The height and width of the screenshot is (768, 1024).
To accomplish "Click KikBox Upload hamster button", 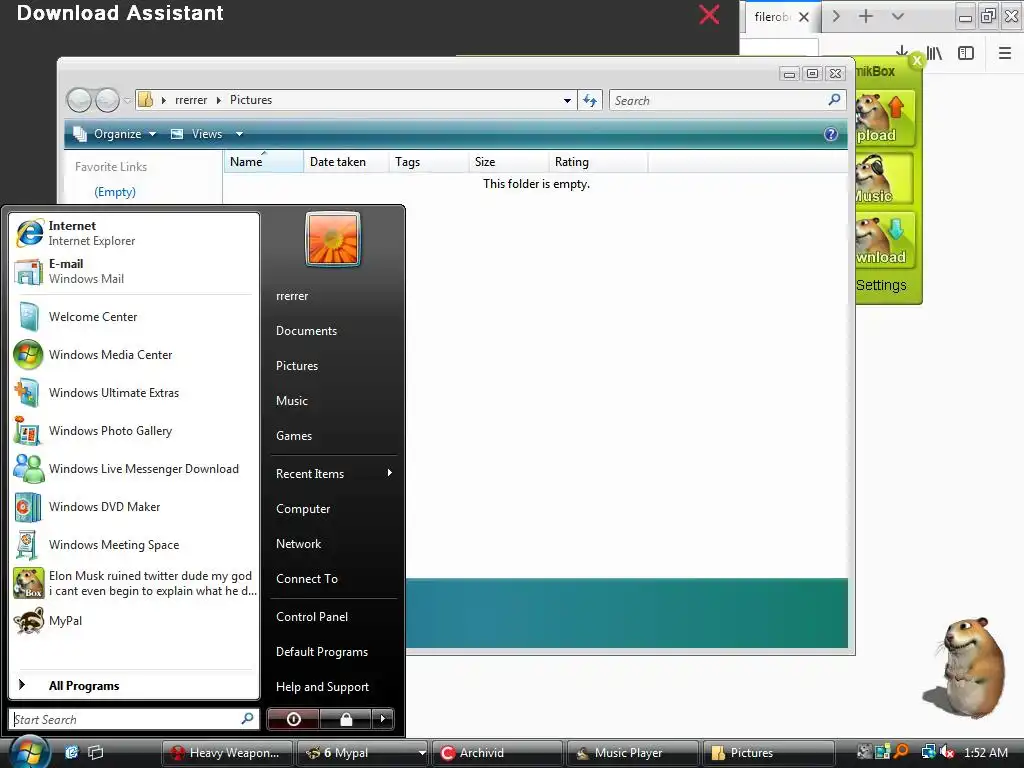I will (x=884, y=118).
